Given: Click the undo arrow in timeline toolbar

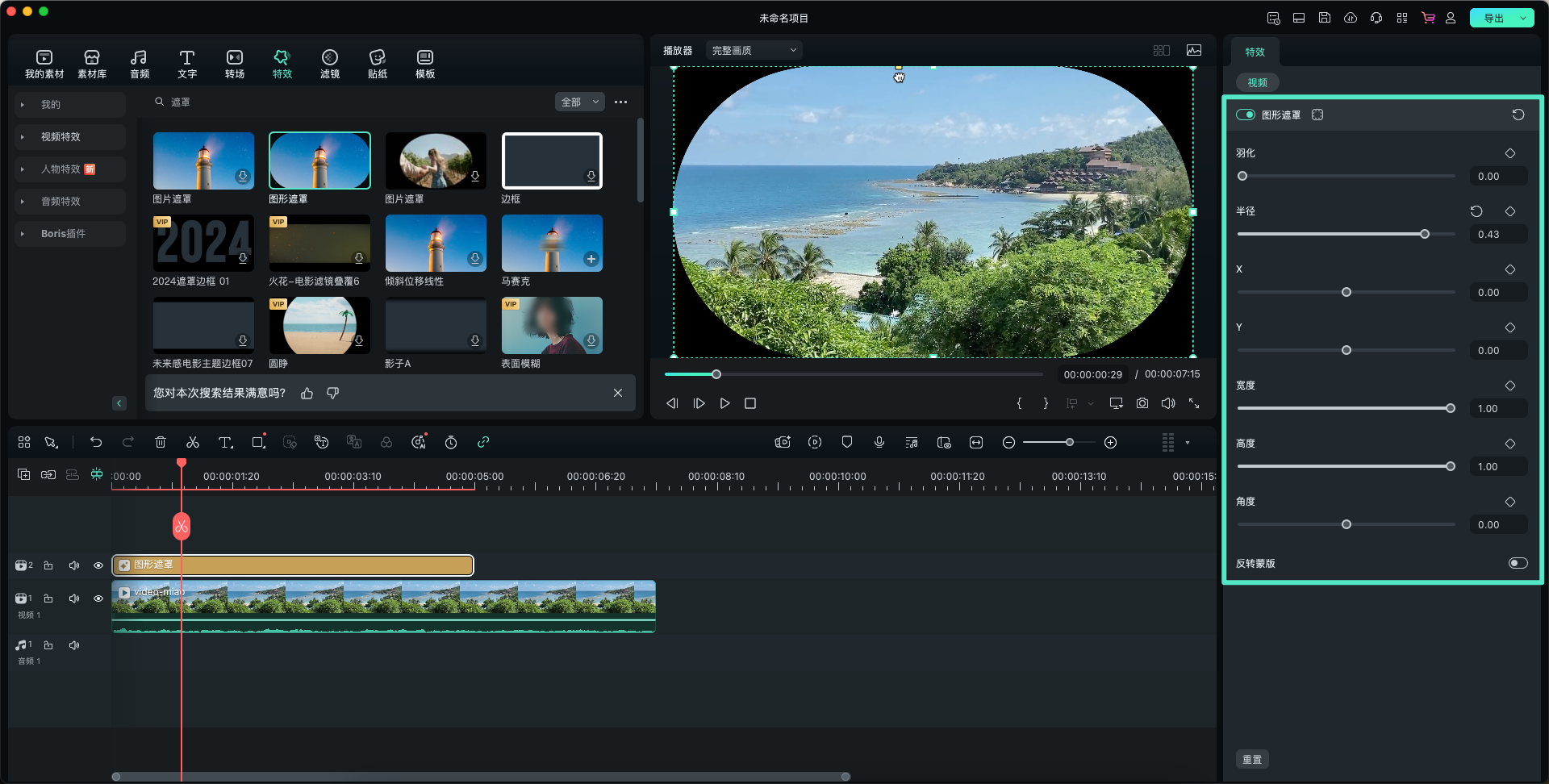Looking at the screenshot, I should (x=96, y=442).
